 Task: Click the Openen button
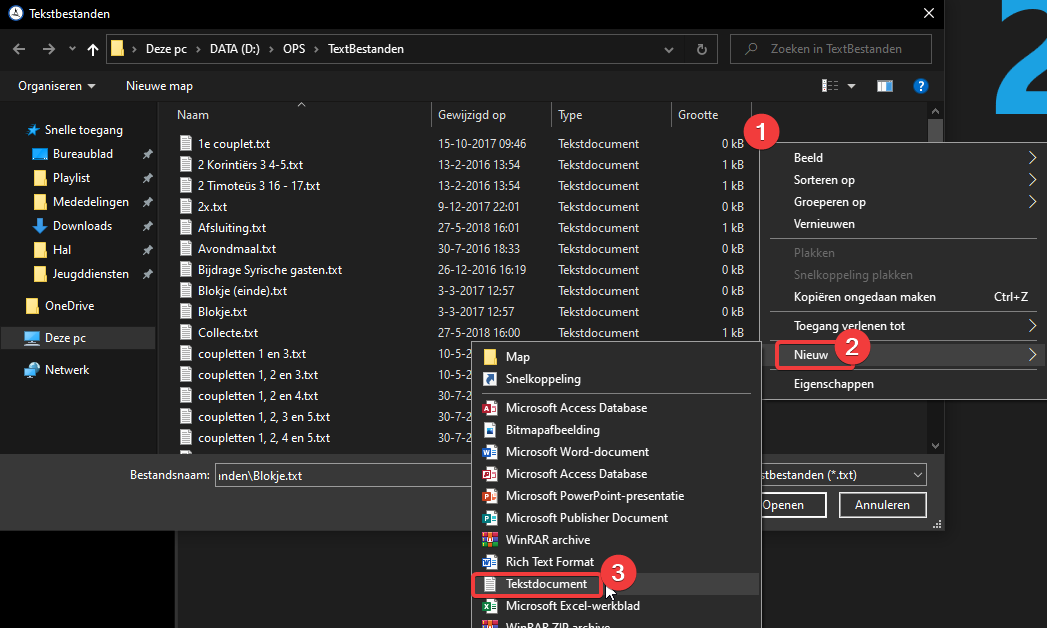click(792, 505)
